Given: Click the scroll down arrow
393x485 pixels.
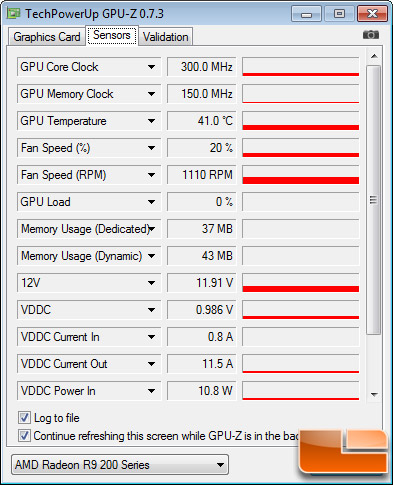Looking at the screenshot, I should 374,395.
